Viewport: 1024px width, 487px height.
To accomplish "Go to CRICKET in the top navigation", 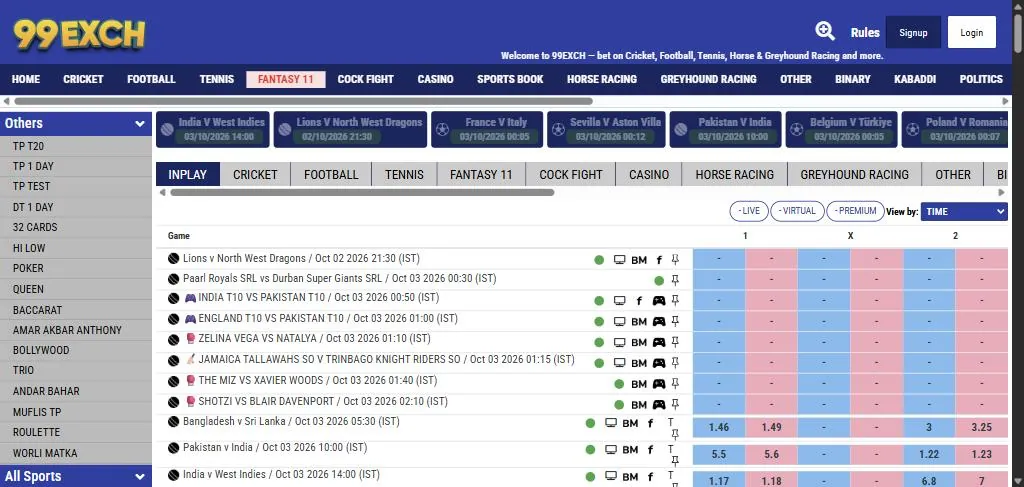I will click(x=83, y=79).
